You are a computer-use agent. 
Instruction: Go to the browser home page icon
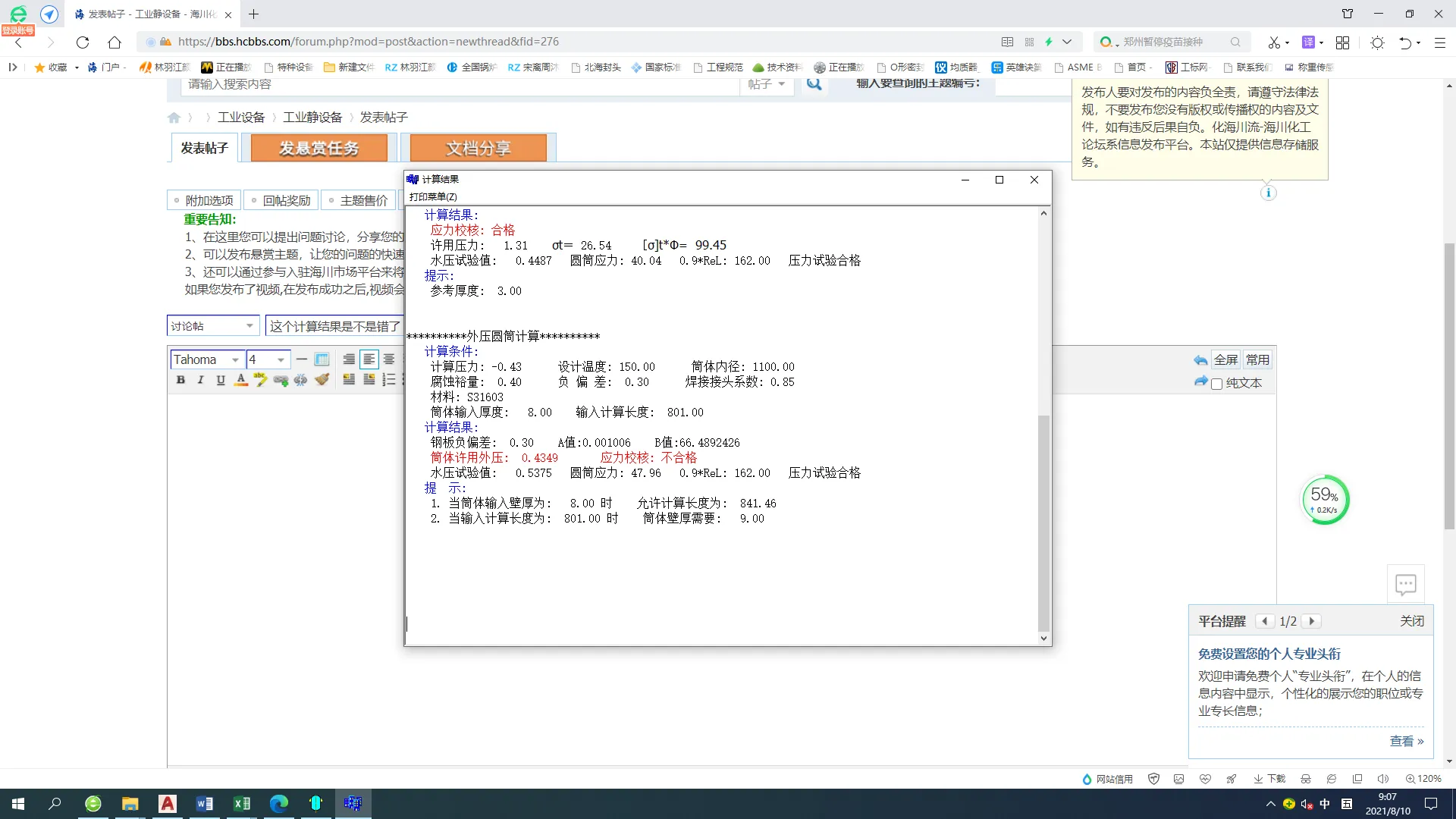coord(114,42)
